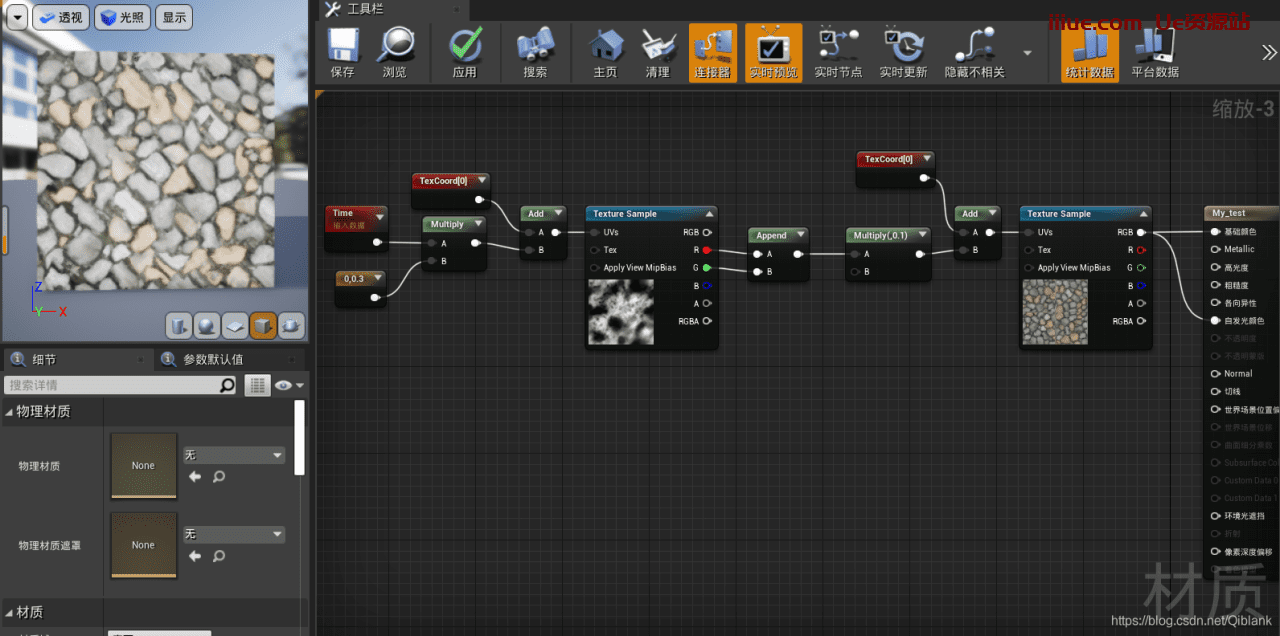Toggle Live Nodes (实时节点) option
The height and width of the screenshot is (636, 1280).
click(837, 53)
